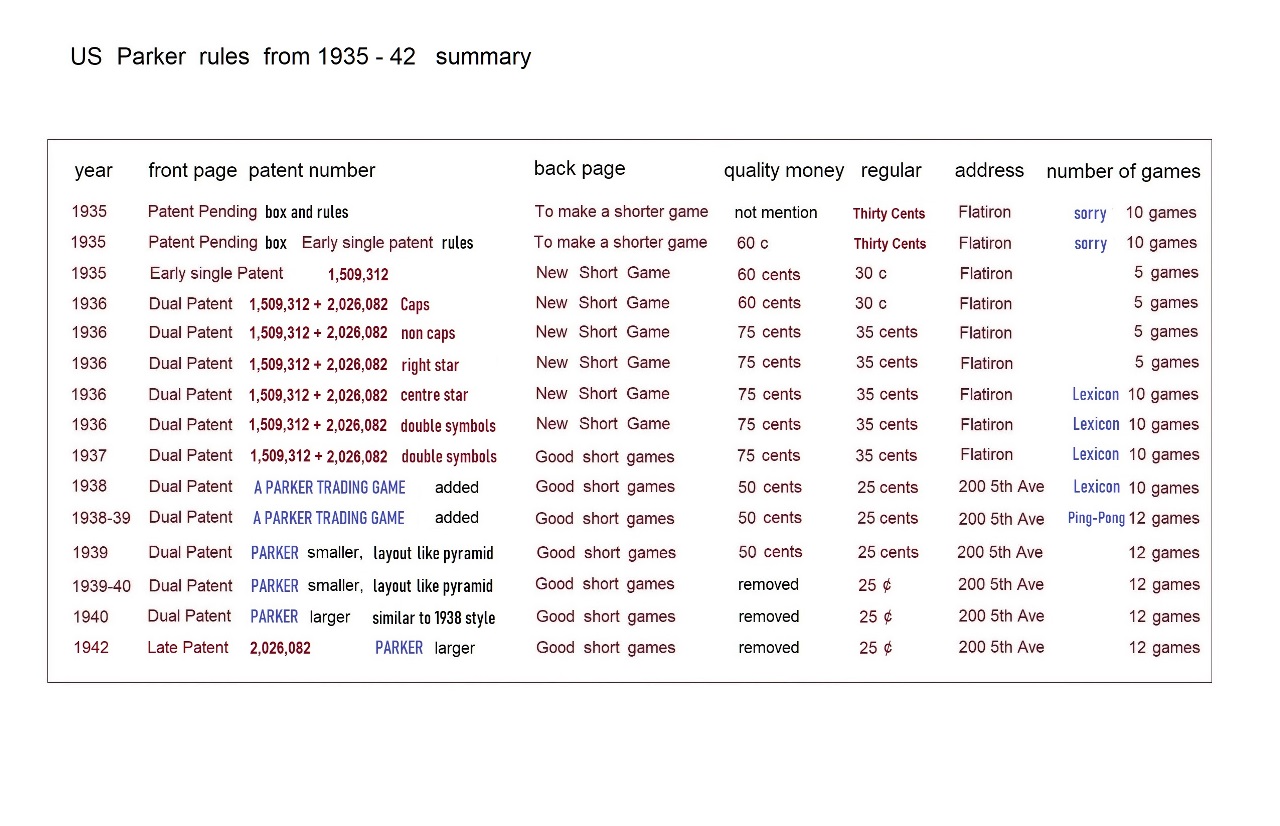Select the 'right star' variant label
This screenshot has width=1280, height=826.
430,365
